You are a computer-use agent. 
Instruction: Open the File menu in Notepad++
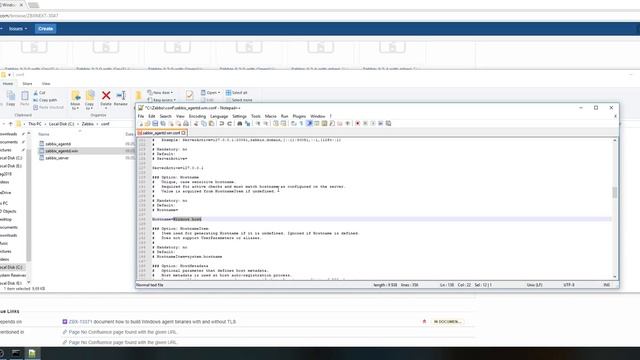[x=141, y=116]
